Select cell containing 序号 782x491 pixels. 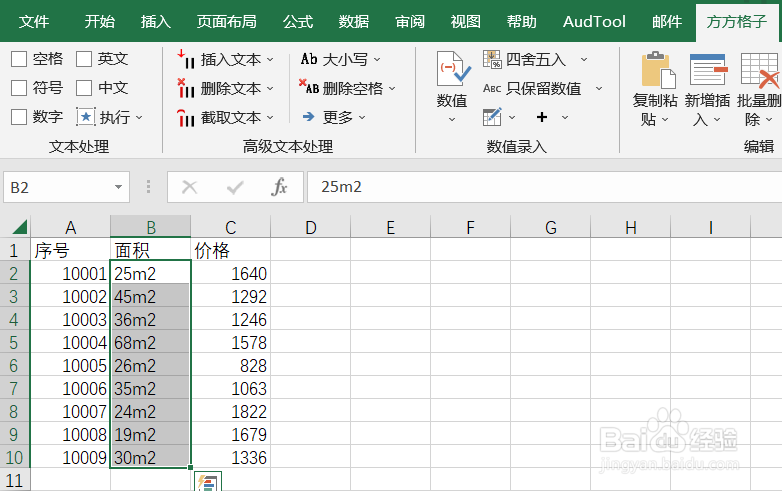pos(70,250)
